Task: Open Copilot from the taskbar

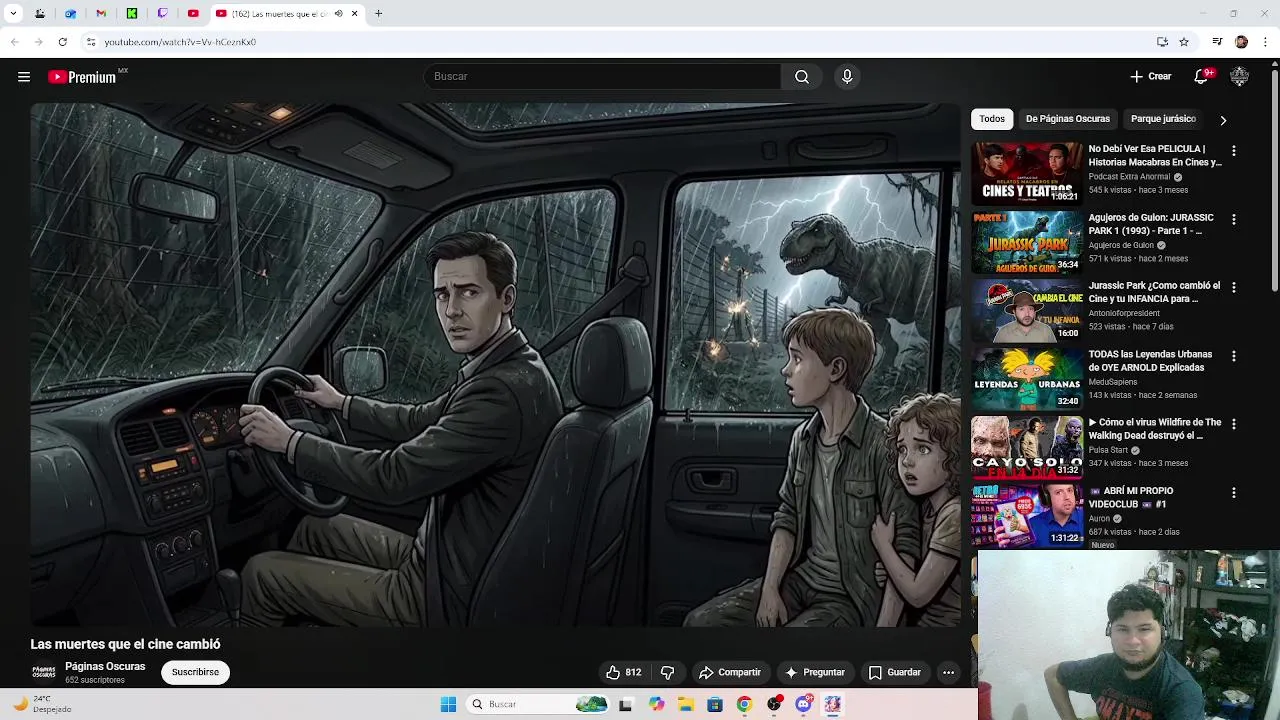Action: click(x=656, y=704)
